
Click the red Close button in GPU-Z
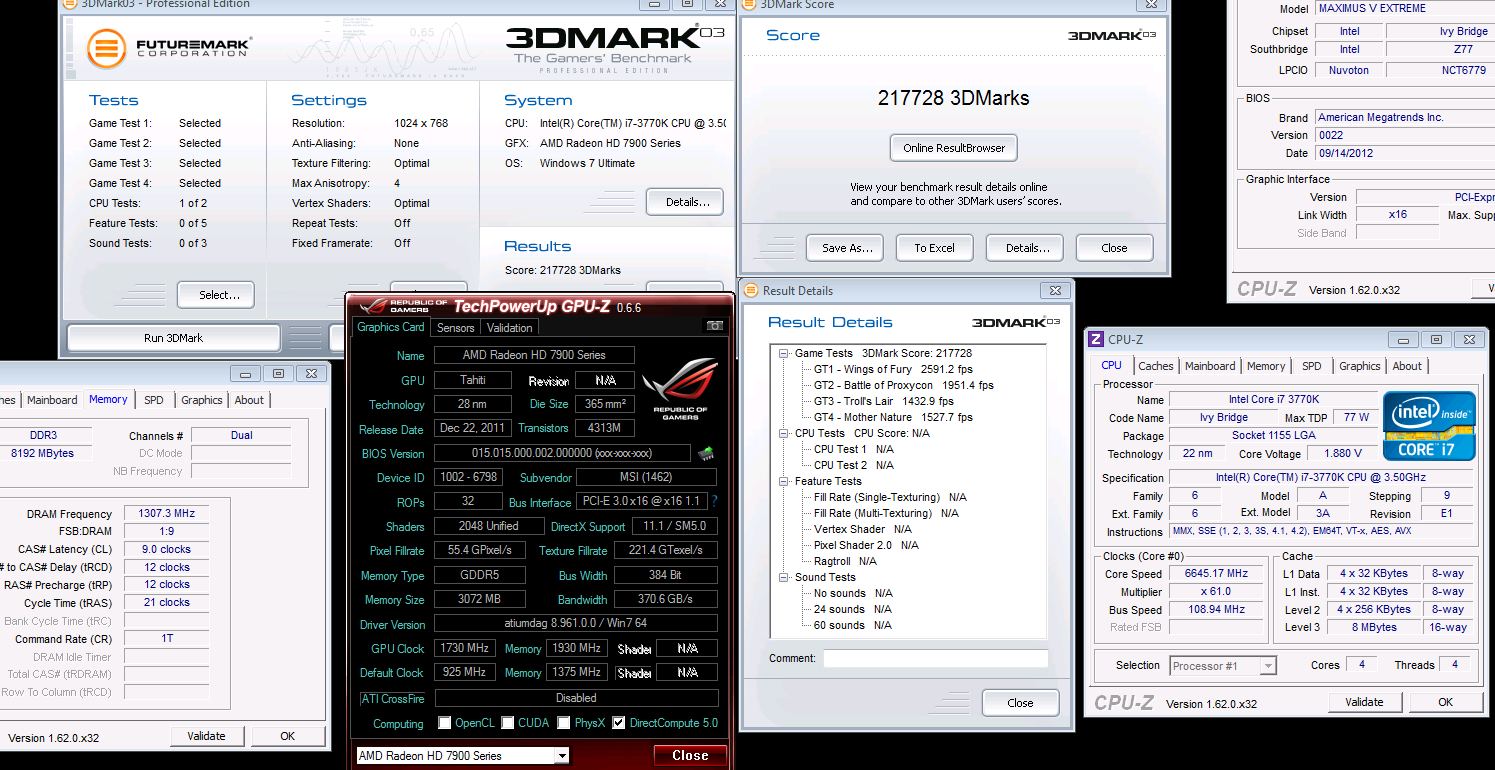coord(690,756)
